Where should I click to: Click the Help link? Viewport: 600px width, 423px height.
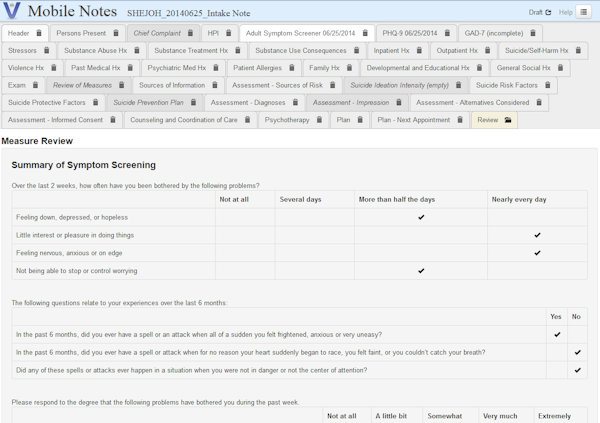coord(565,12)
